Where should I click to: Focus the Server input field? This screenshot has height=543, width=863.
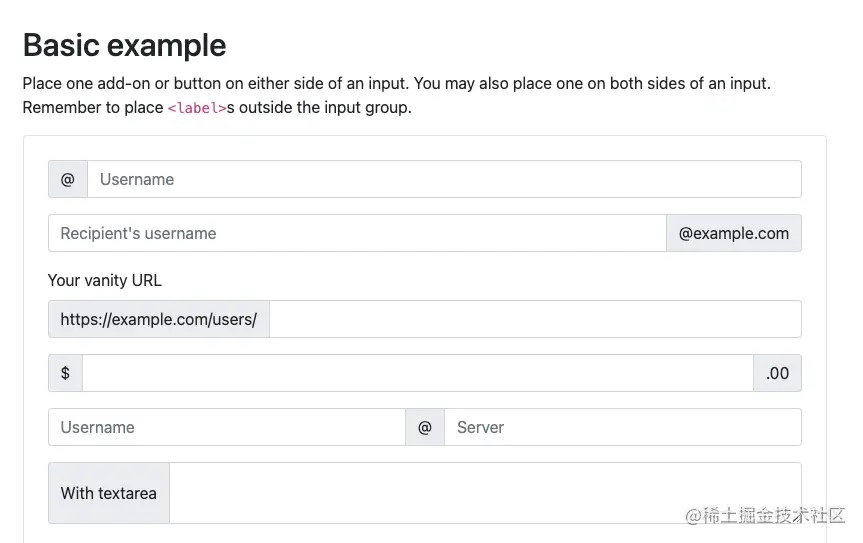[x=622, y=427]
